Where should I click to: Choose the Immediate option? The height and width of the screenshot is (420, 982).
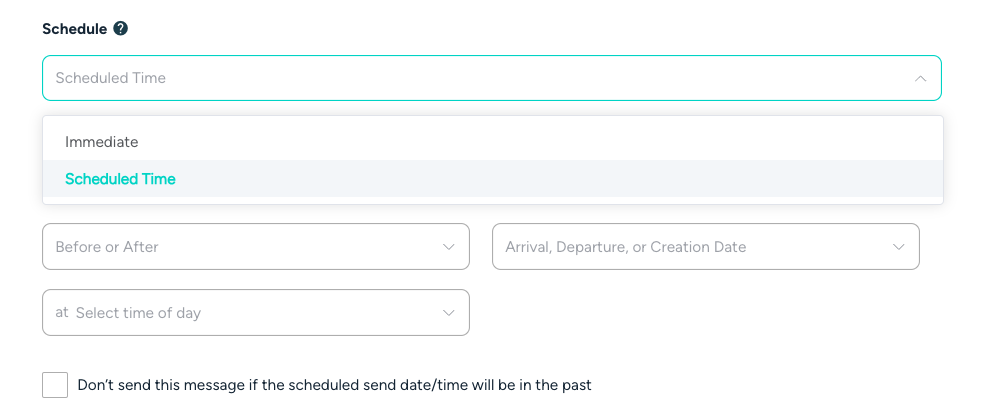tap(492, 142)
